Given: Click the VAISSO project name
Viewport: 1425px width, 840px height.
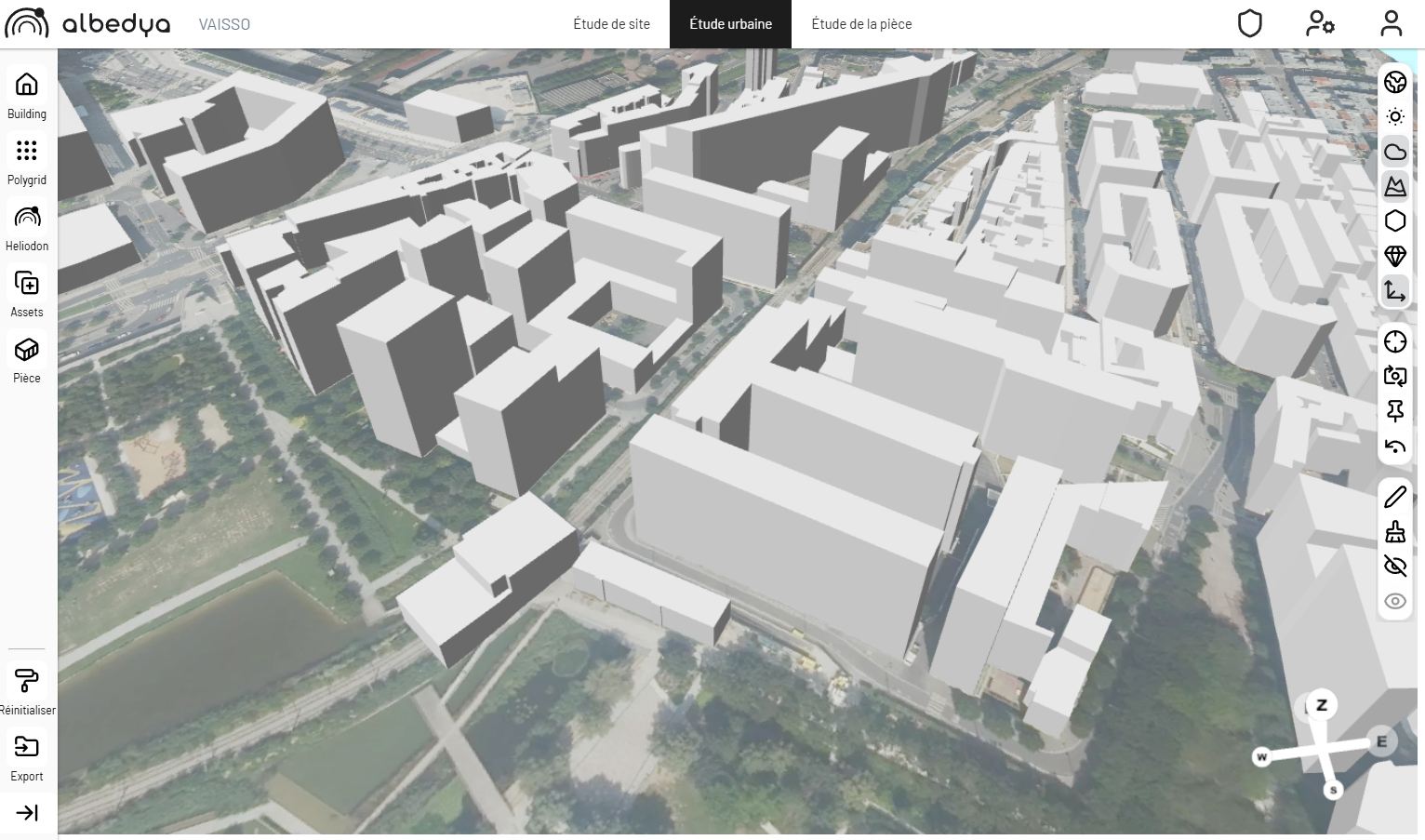Looking at the screenshot, I should click(x=224, y=24).
